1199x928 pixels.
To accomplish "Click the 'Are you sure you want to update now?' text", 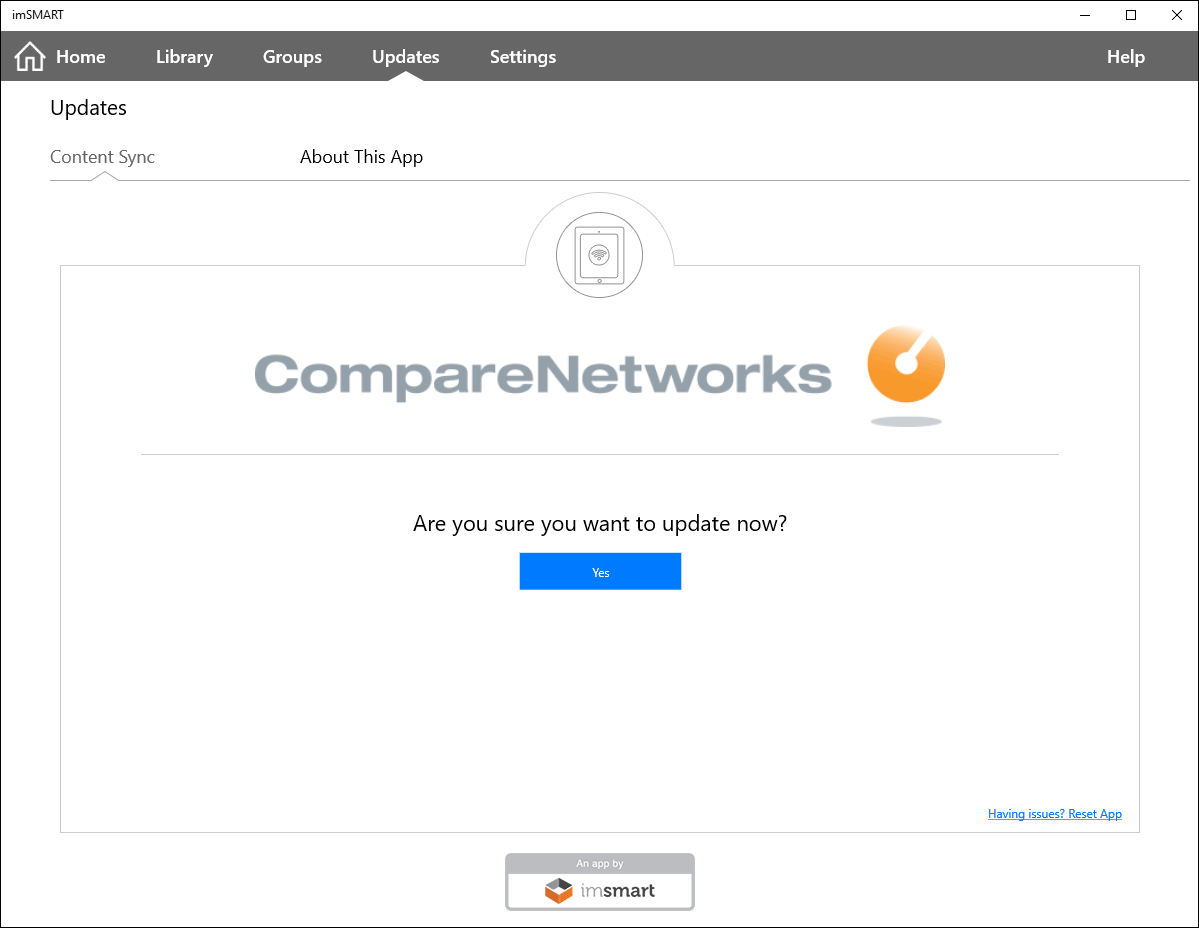I will (600, 524).
